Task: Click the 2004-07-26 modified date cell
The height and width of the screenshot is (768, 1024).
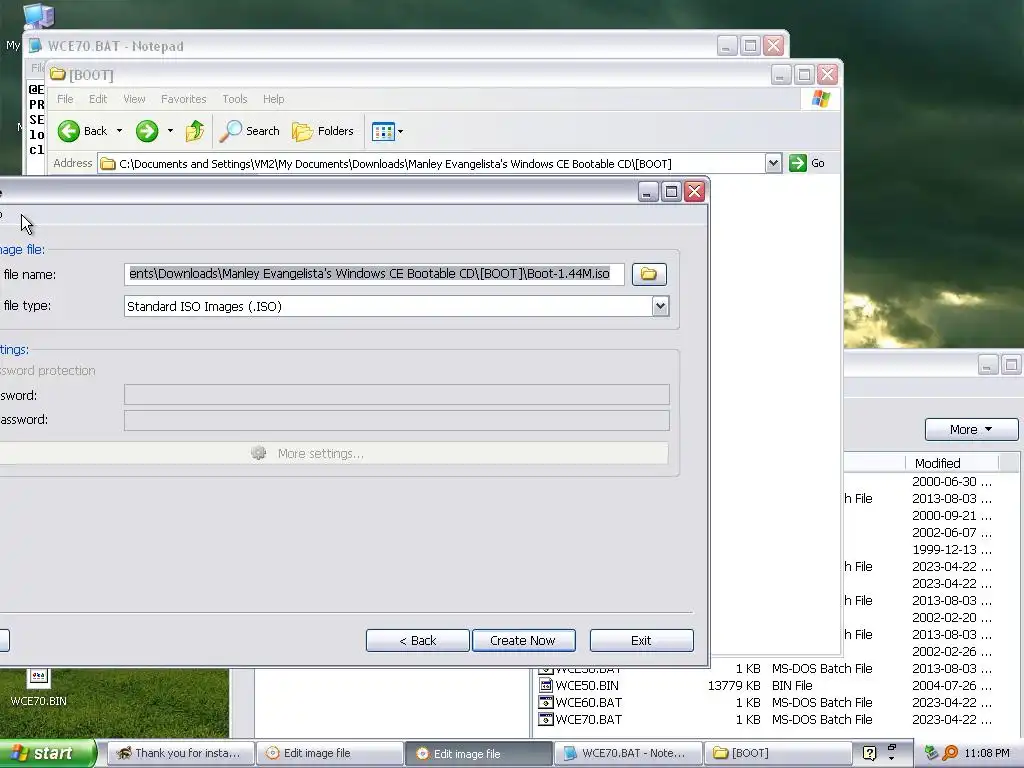Action: tap(952, 686)
